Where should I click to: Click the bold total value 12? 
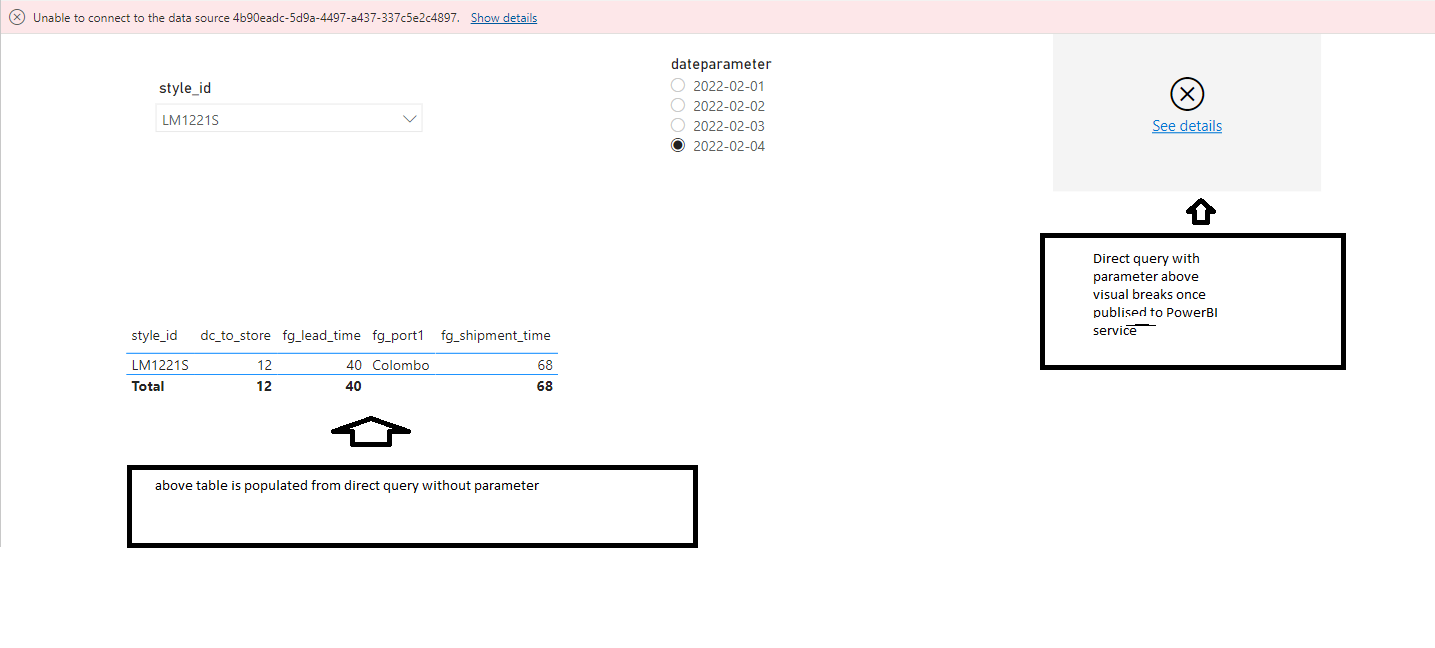(264, 386)
